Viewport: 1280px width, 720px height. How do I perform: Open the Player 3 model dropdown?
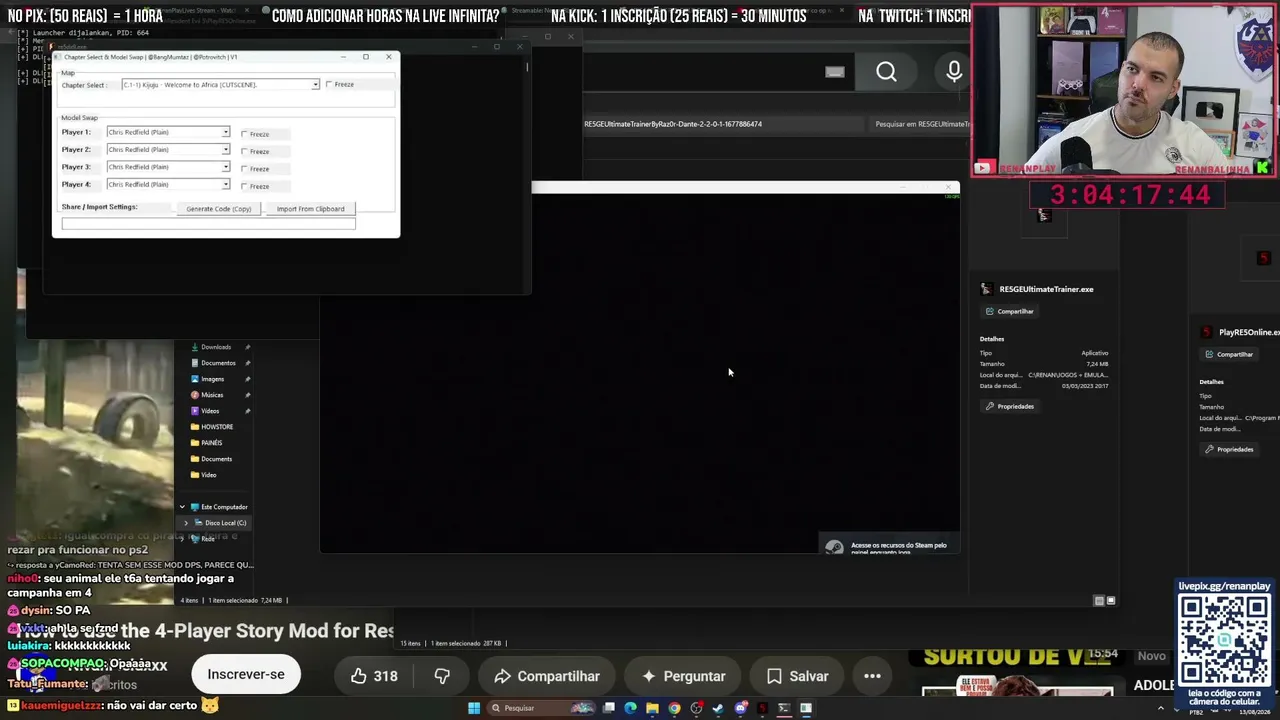coord(168,167)
